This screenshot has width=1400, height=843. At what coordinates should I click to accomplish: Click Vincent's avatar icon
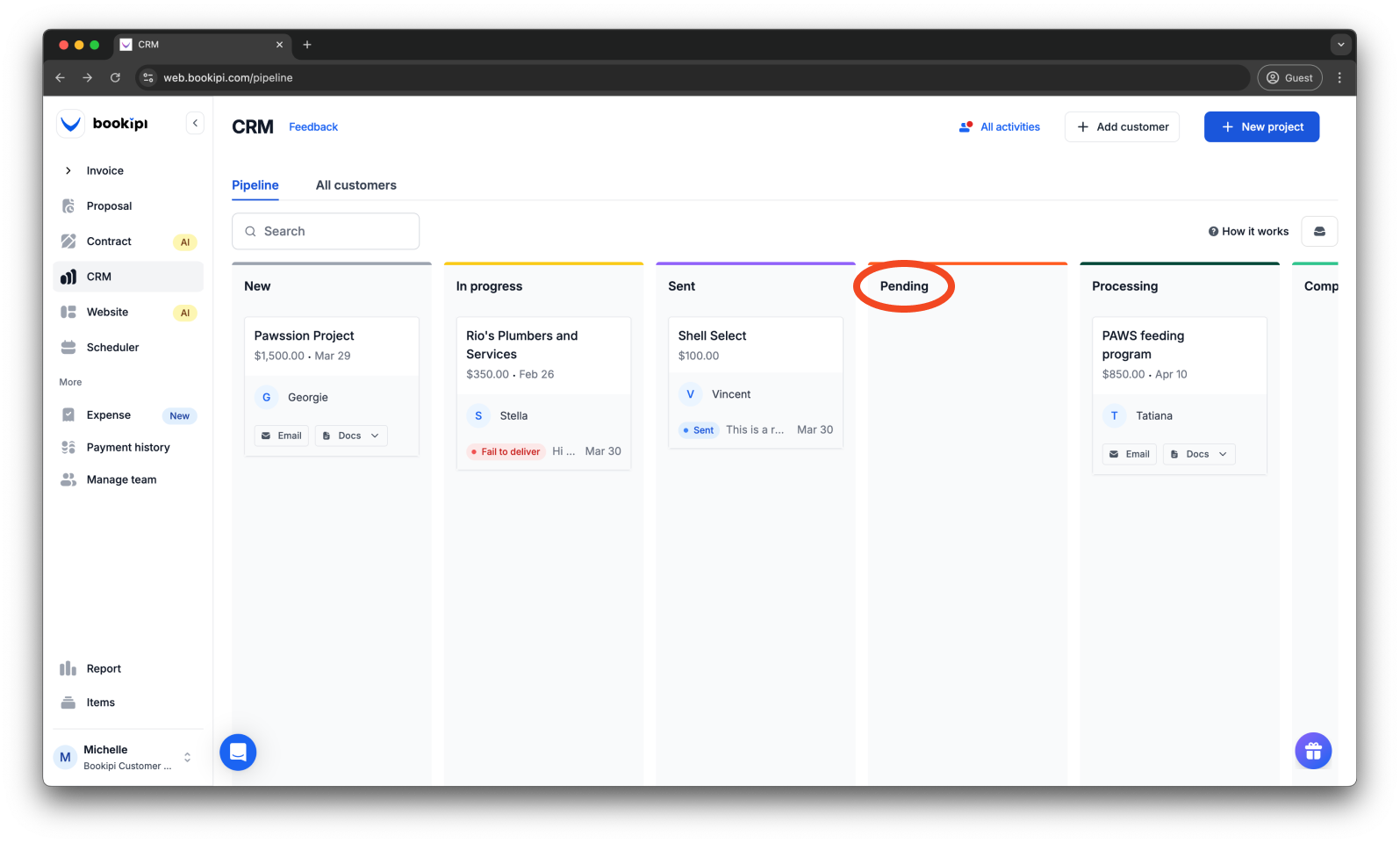(690, 394)
